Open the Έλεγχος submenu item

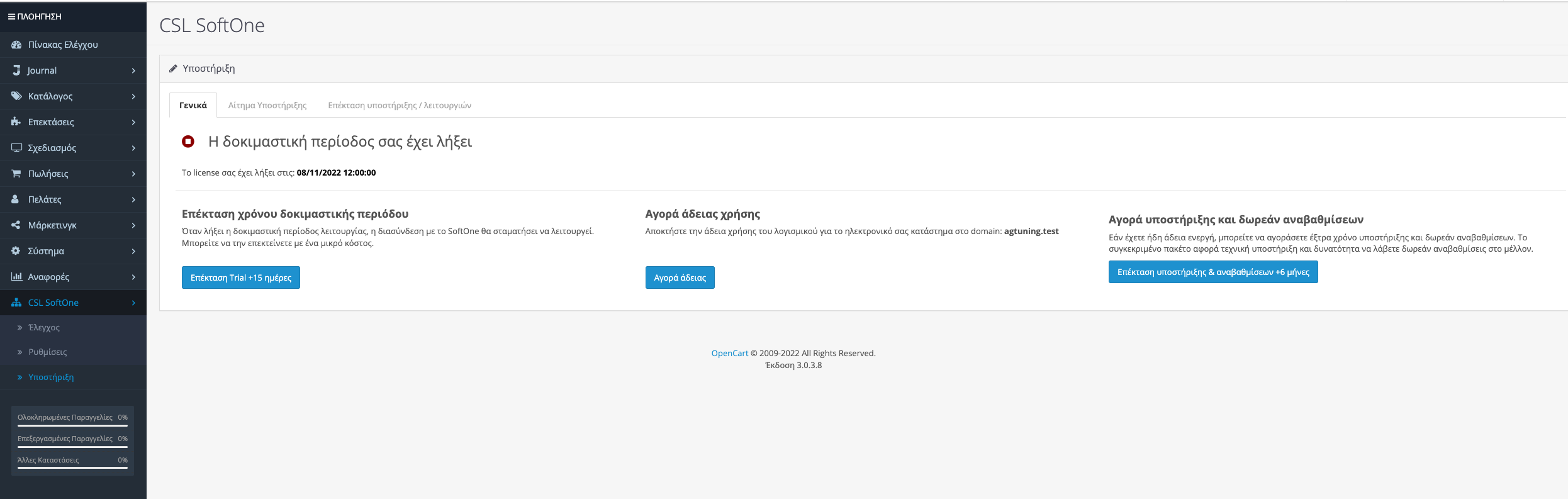point(73,328)
